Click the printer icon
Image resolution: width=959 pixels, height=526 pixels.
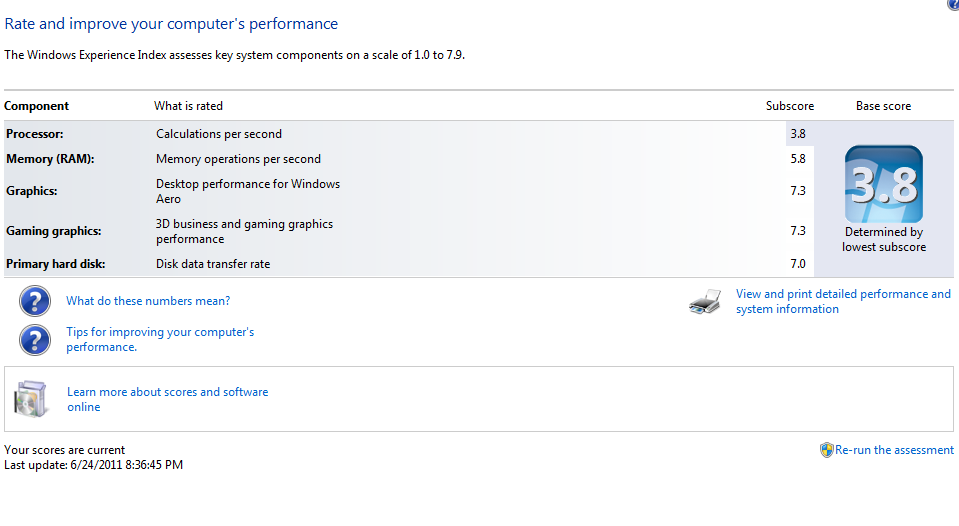pos(705,302)
